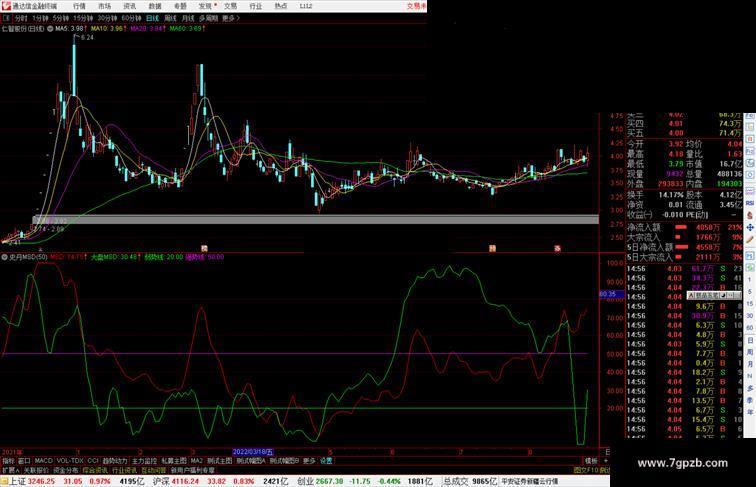Screen dimensions: 756x487
Task: Click the 上证 index value 3246.25
Action: pyautogui.click(x=41, y=481)
